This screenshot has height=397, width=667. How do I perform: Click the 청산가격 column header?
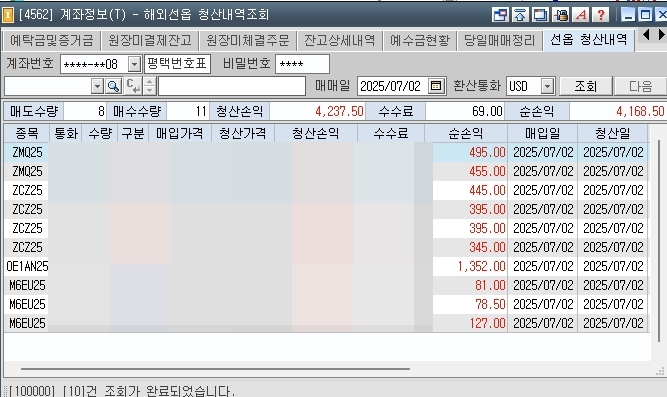[242, 133]
